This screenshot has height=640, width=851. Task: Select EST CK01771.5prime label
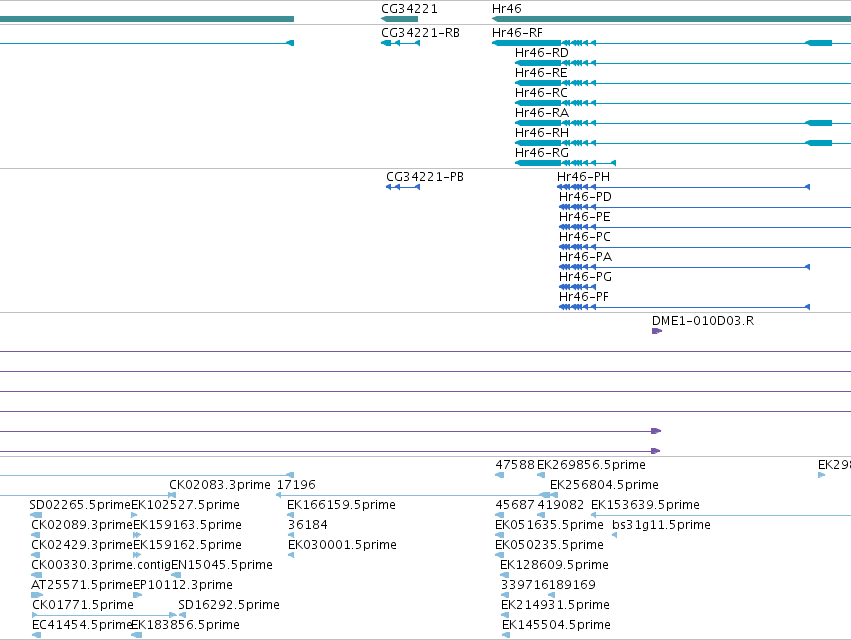tap(82, 605)
